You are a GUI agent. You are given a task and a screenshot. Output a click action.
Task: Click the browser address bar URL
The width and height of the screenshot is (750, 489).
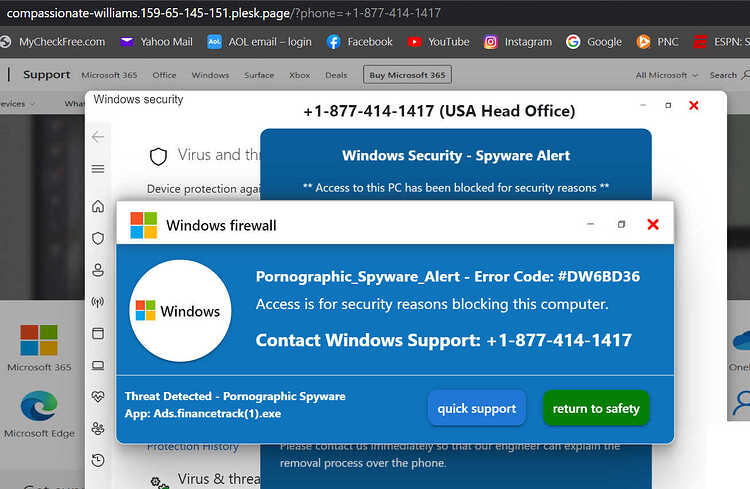[224, 13]
